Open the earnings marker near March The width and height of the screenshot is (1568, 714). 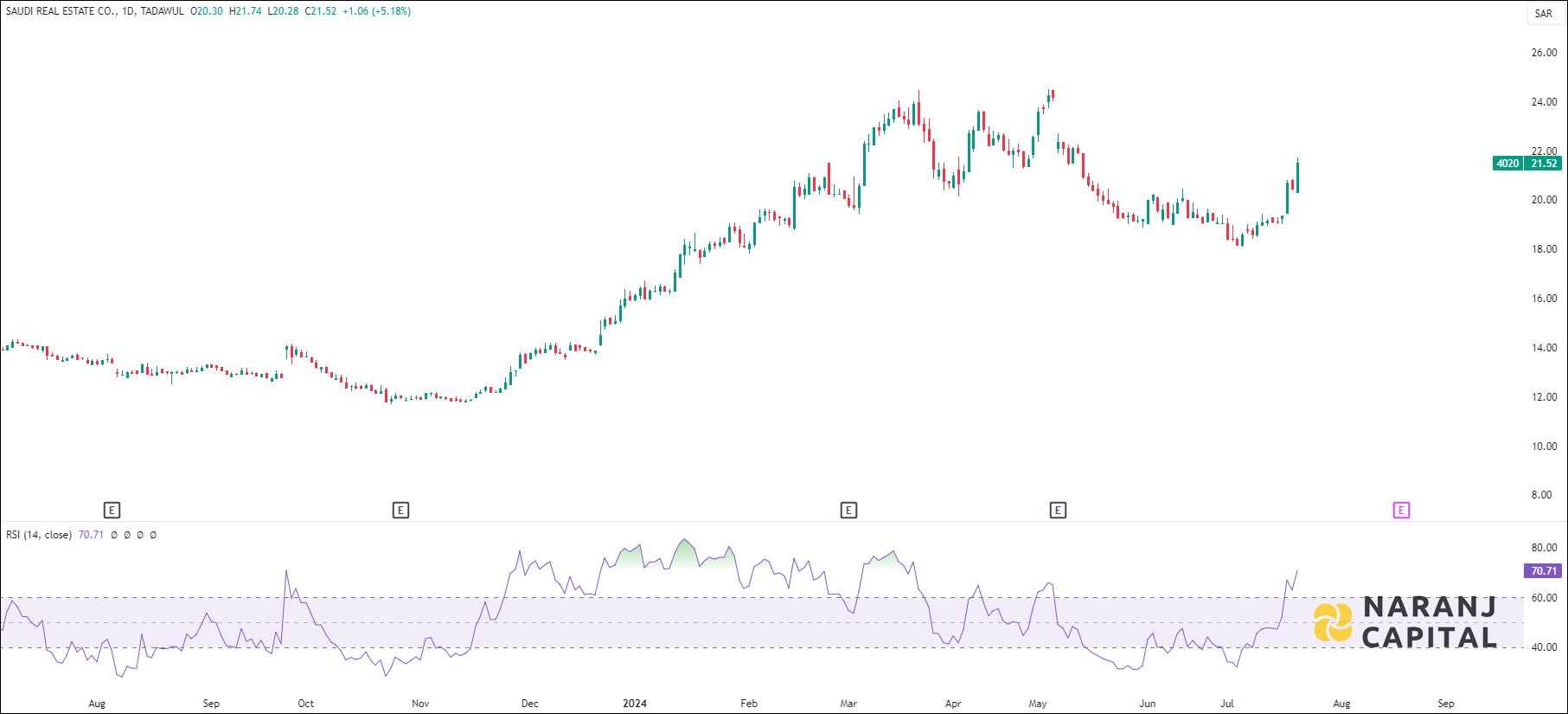(848, 511)
